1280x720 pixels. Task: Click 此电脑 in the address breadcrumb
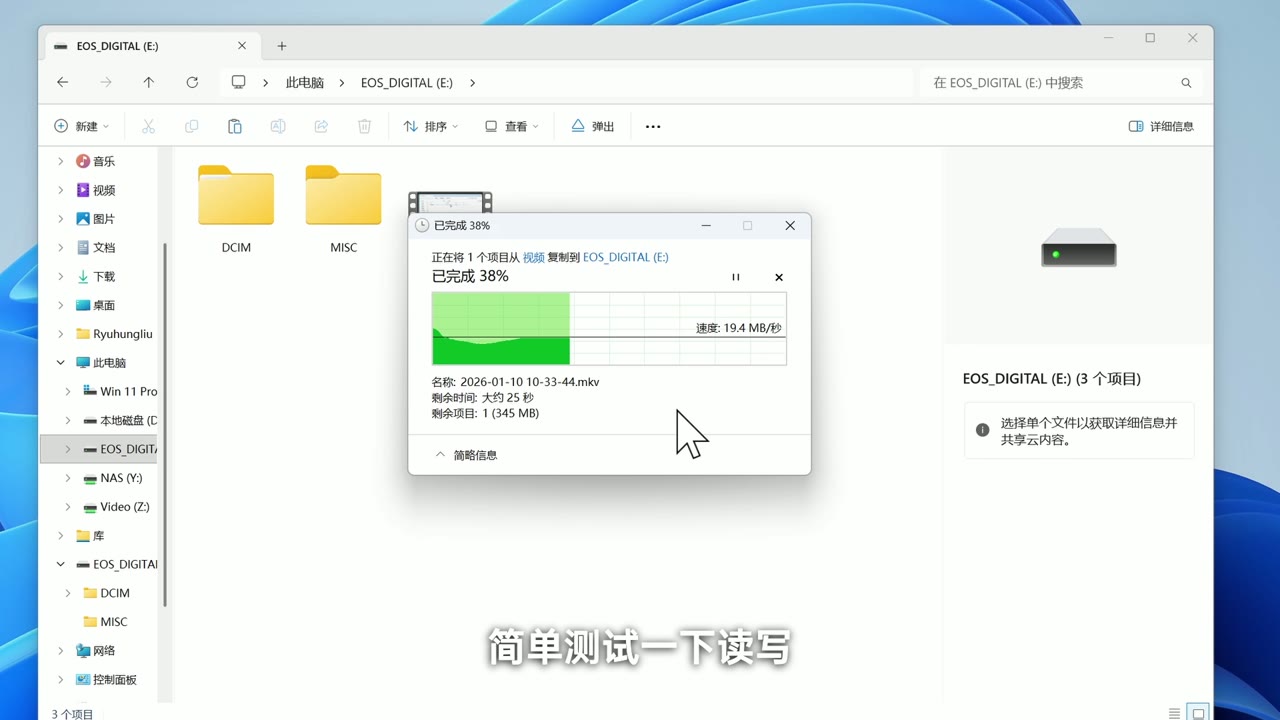point(305,83)
